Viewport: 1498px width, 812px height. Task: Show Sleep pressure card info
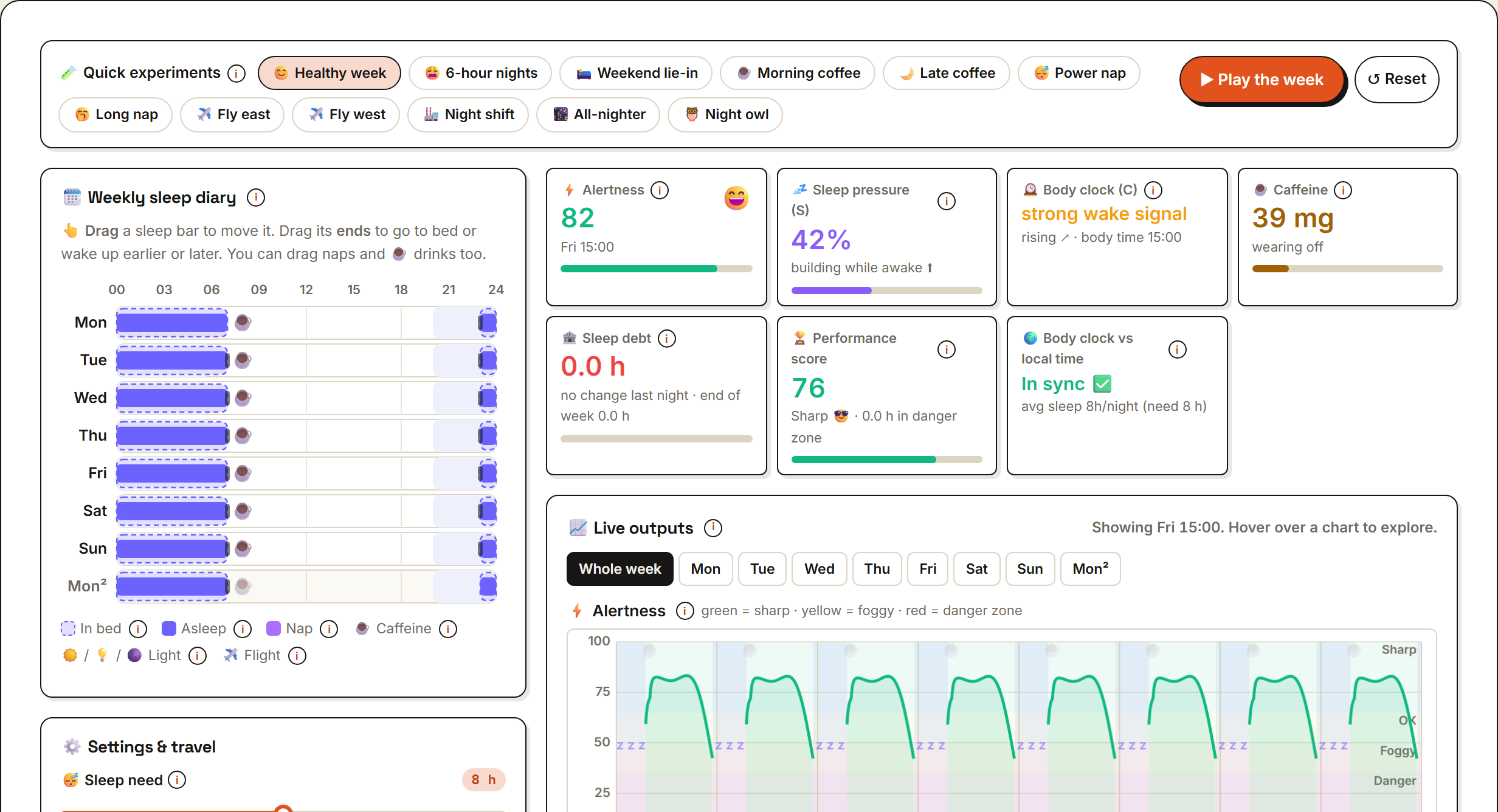947,201
